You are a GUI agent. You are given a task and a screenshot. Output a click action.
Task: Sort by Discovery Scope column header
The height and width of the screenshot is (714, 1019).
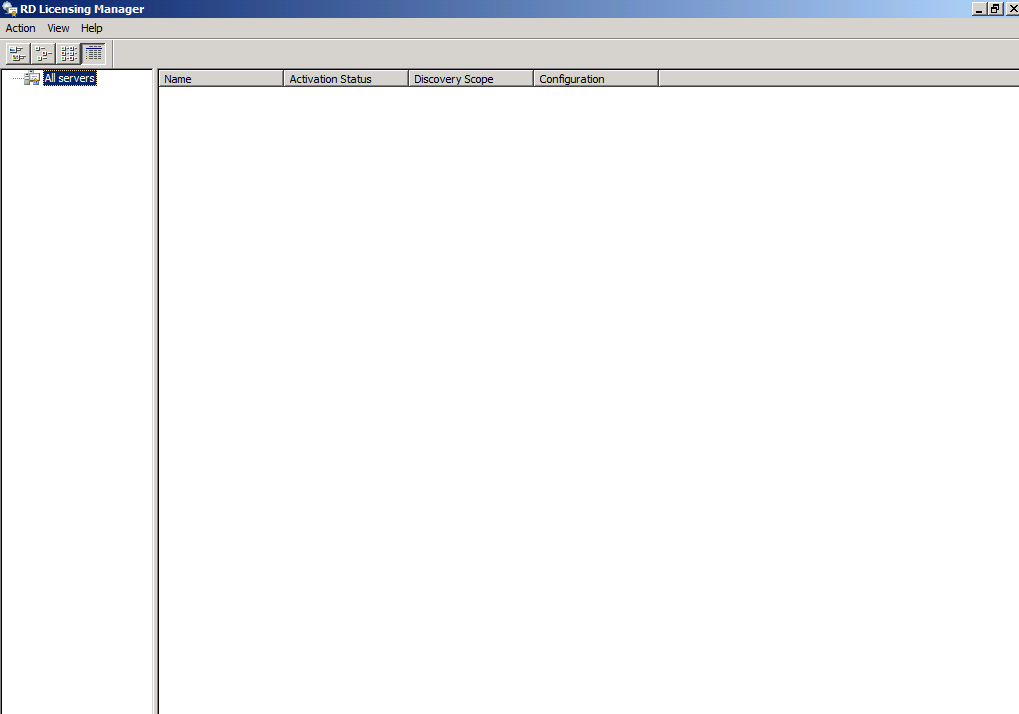pyautogui.click(x=471, y=79)
